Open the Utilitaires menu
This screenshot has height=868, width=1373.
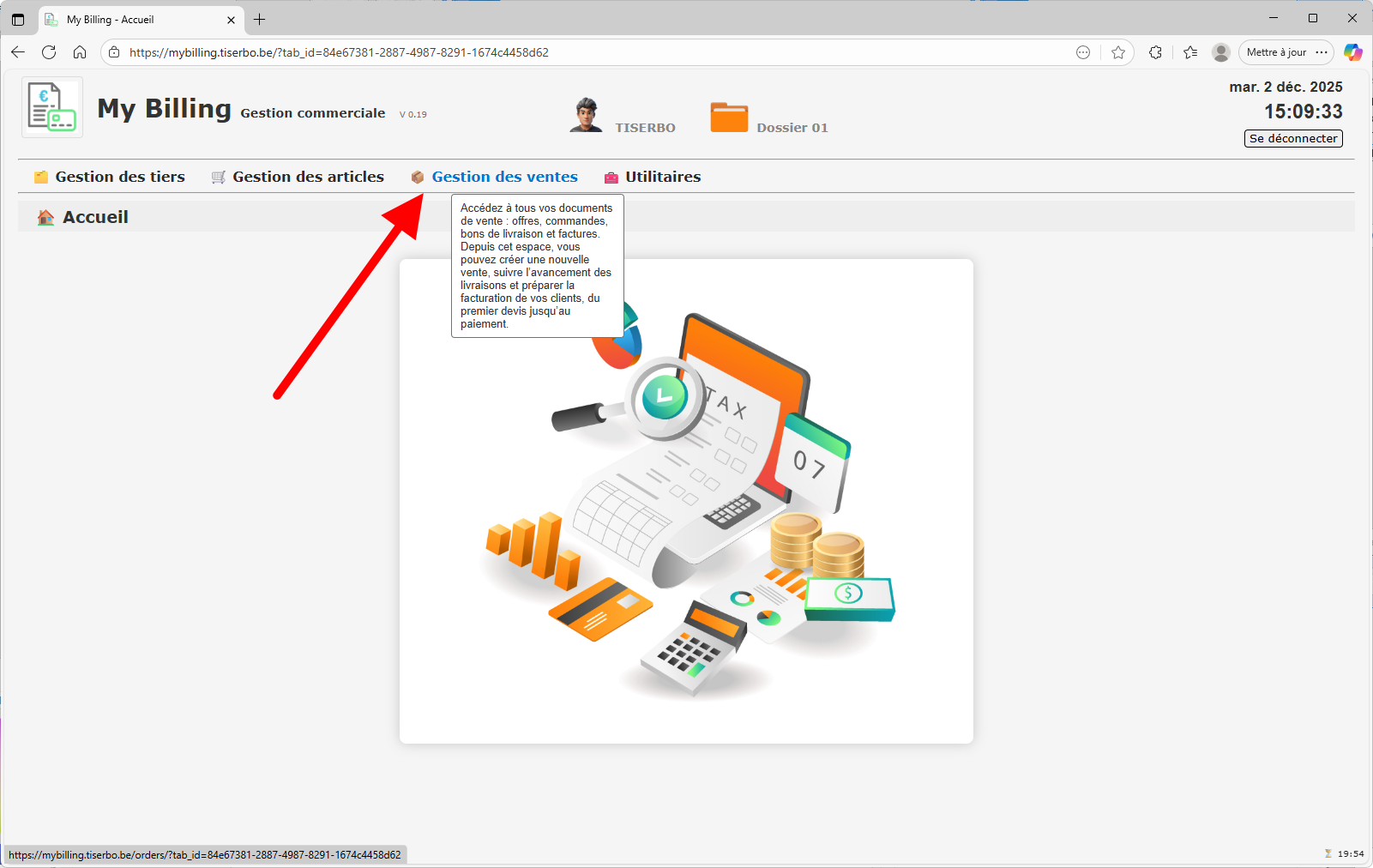coord(662,177)
